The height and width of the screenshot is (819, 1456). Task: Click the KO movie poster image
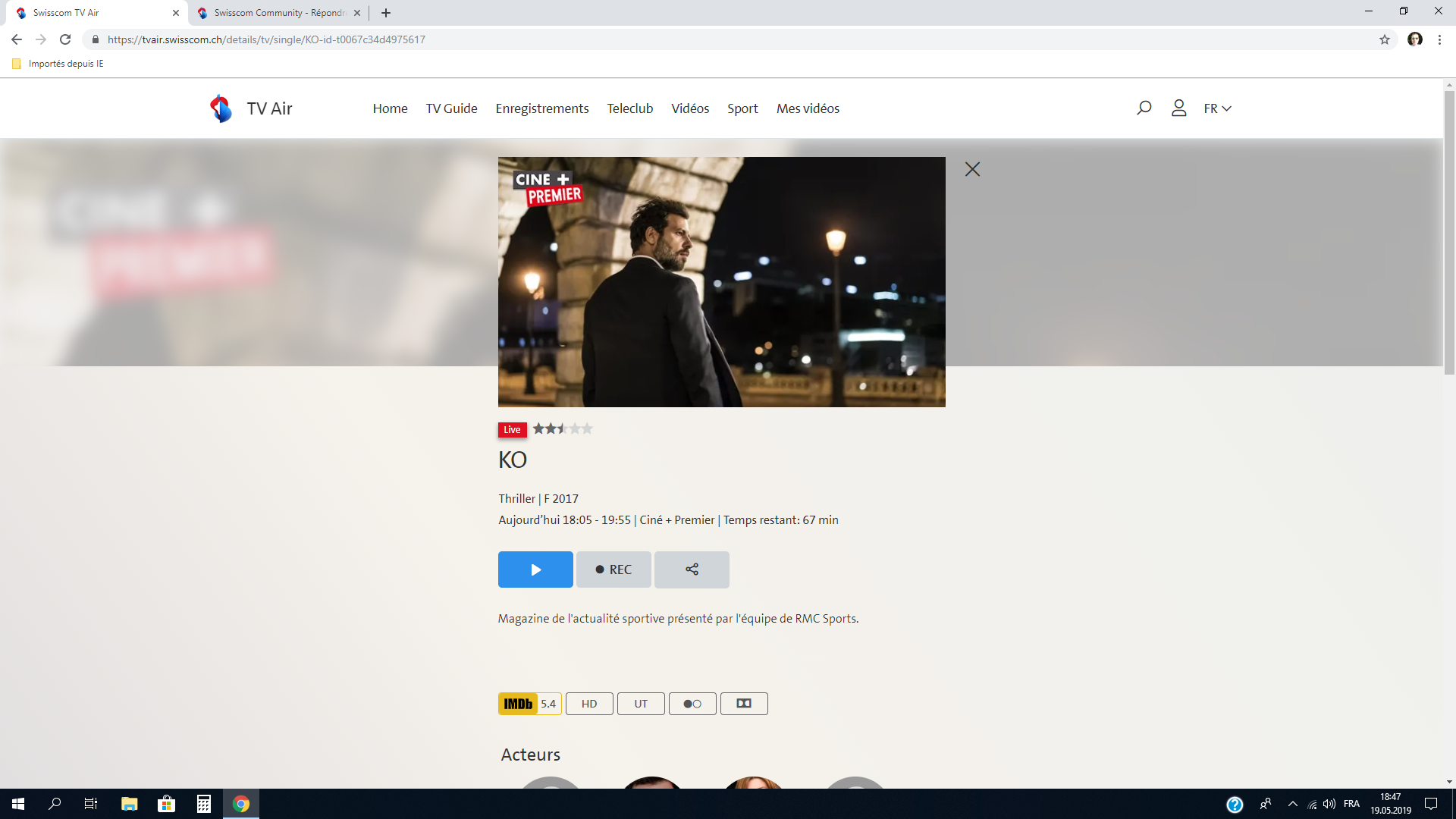(721, 282)
